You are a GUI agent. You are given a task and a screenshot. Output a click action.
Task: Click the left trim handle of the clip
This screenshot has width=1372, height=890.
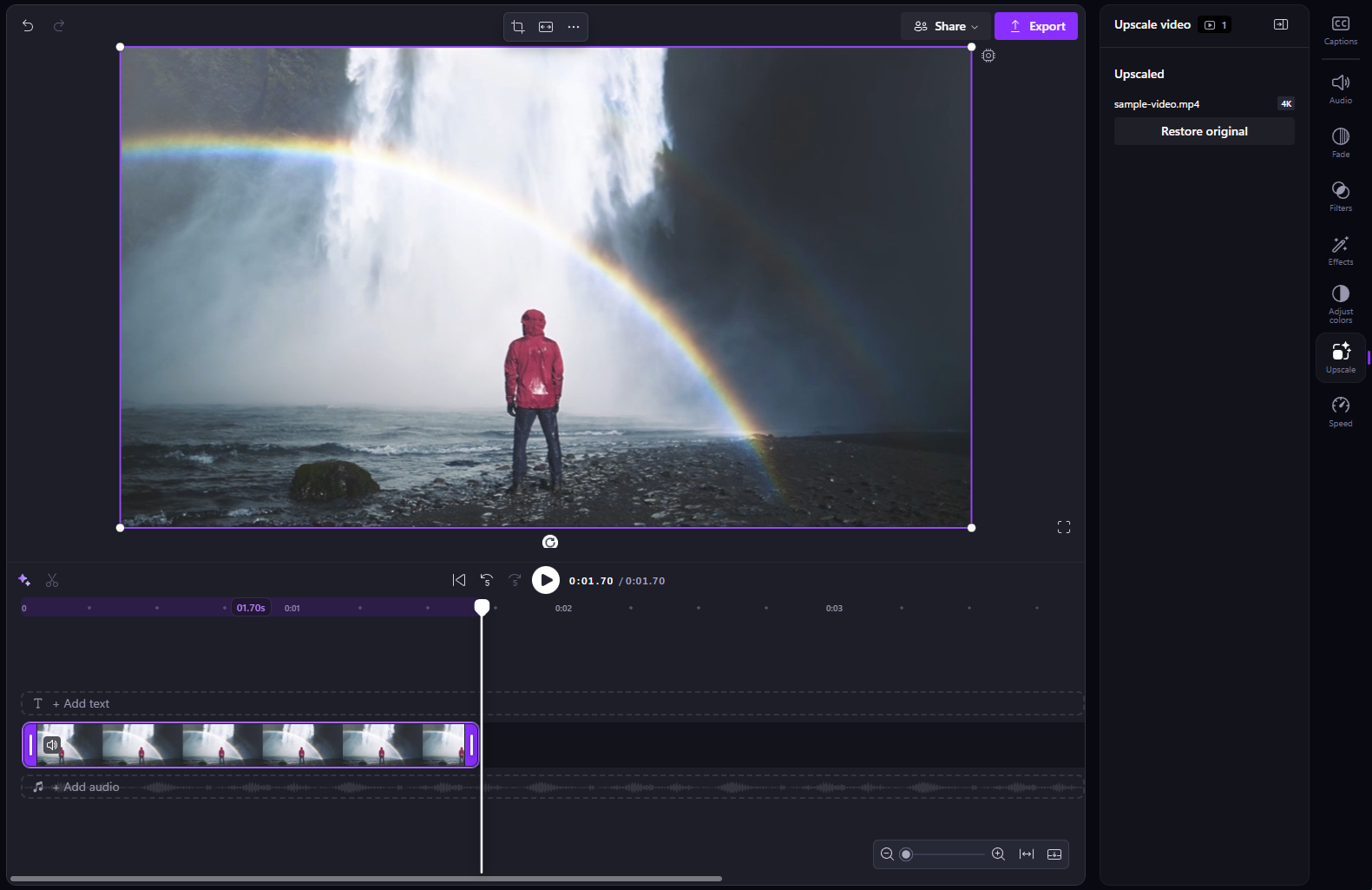(30, 745)
